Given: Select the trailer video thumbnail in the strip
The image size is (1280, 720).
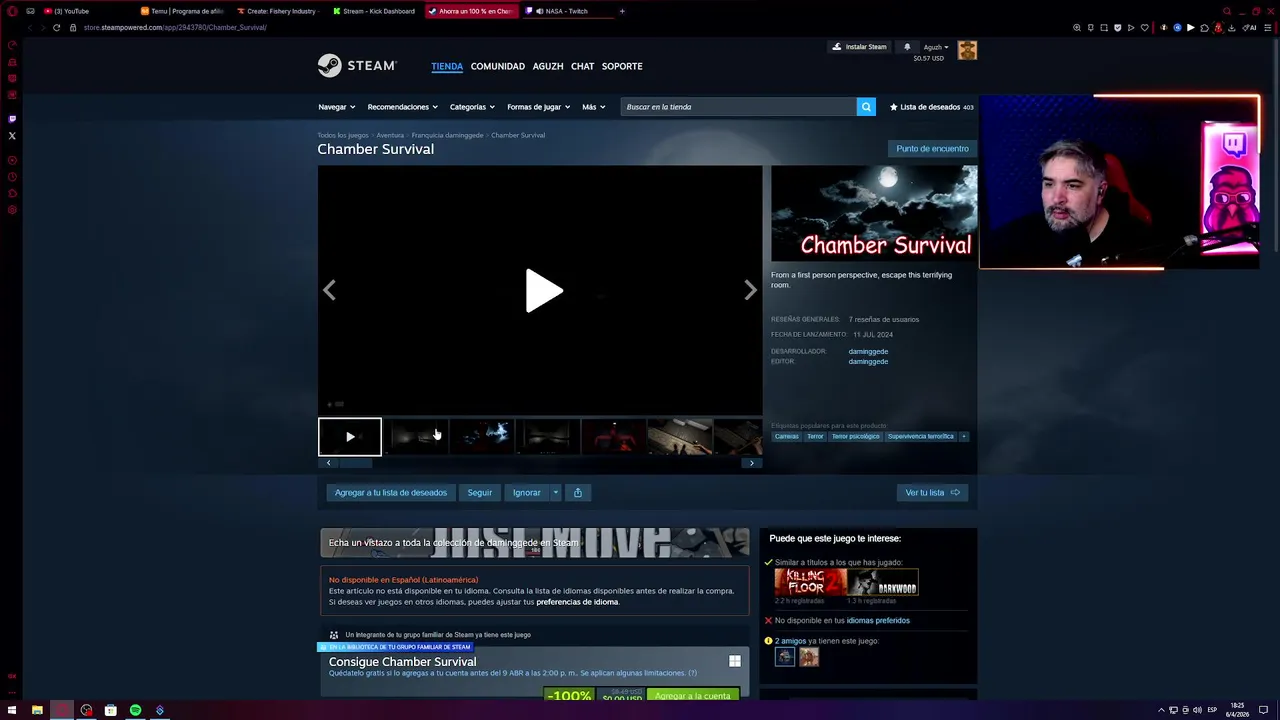Looking at the screenshot, I should pos(349,436).
